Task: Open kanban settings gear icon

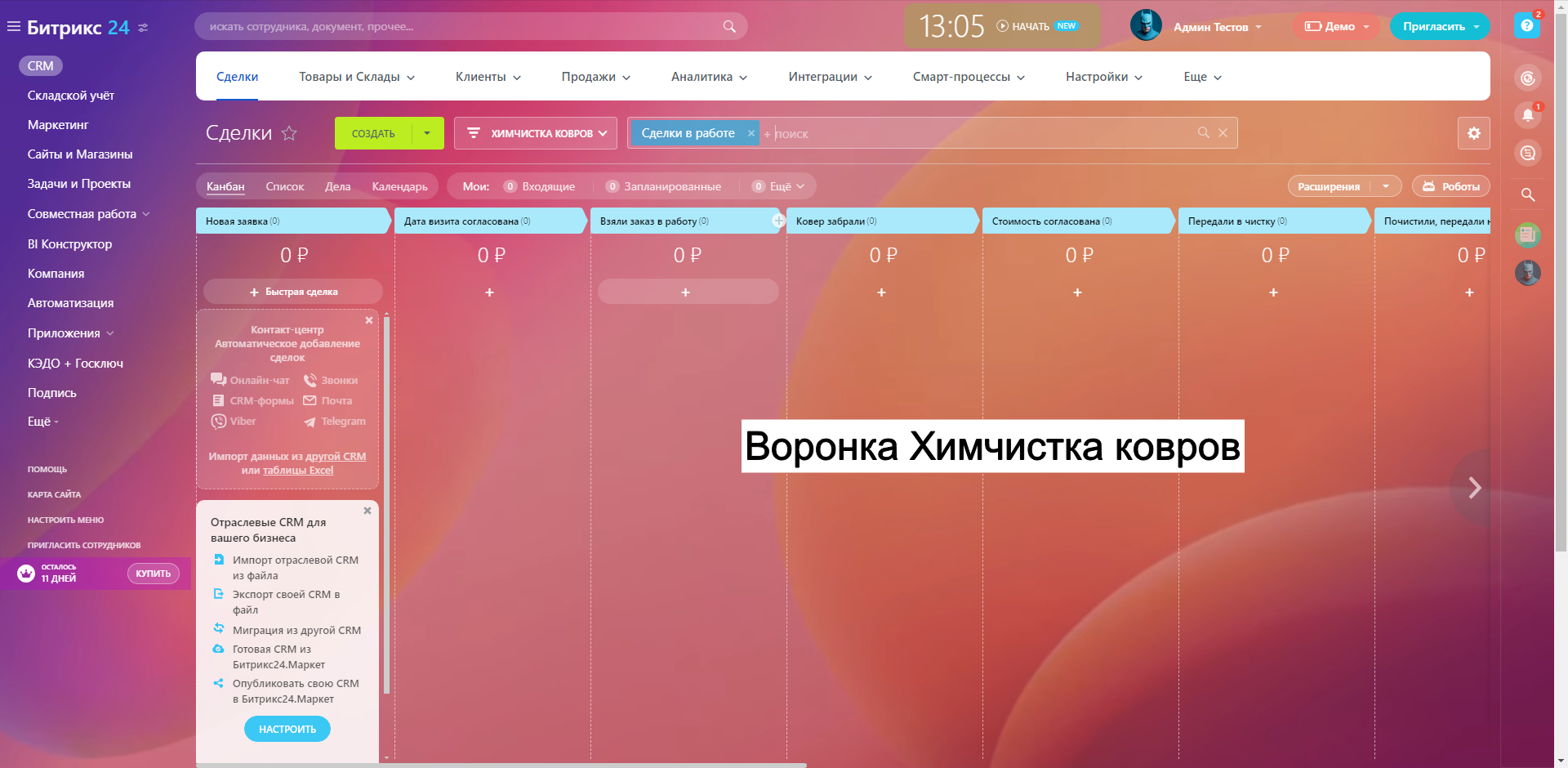Action: (x=1473, y=133)
